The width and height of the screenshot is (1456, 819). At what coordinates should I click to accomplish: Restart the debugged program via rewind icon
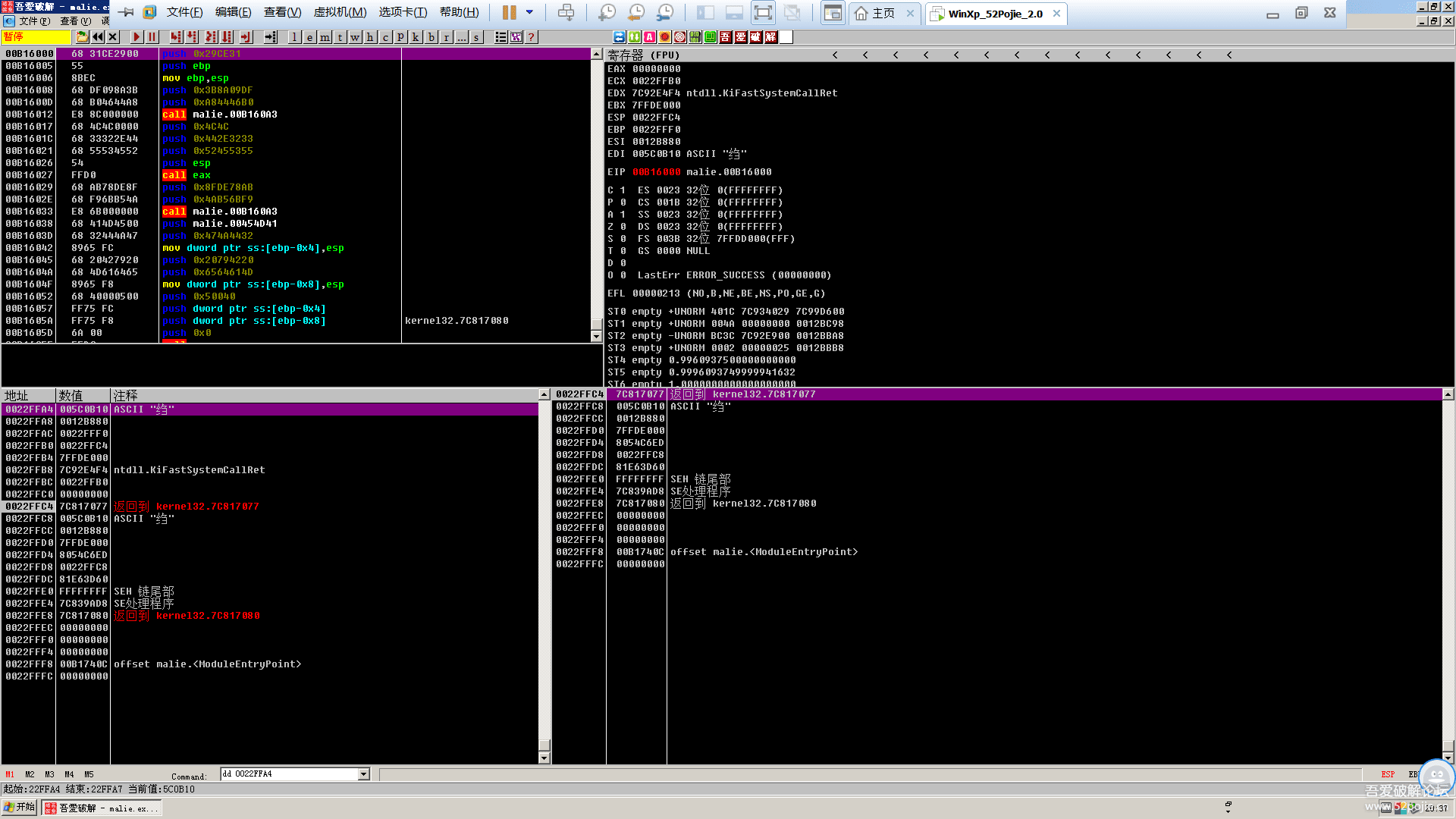98,37
